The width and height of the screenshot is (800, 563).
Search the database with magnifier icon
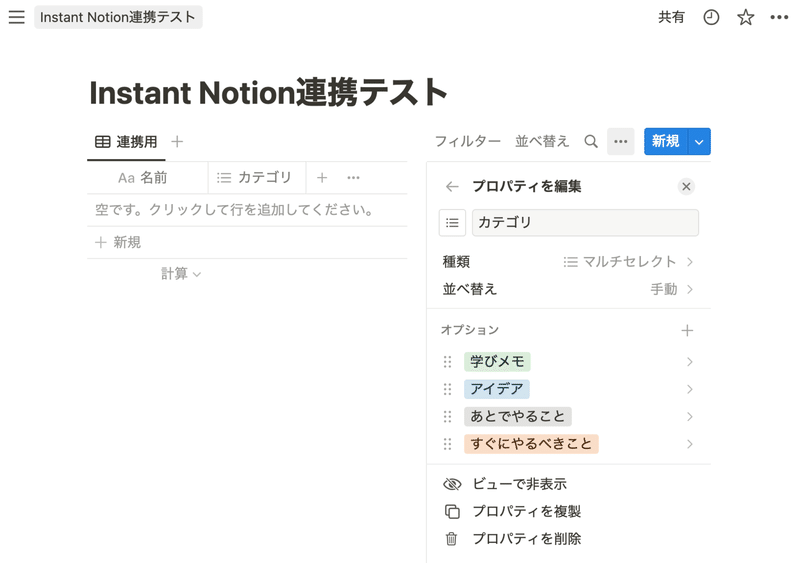pyautogui.click(x=591, y=141)
